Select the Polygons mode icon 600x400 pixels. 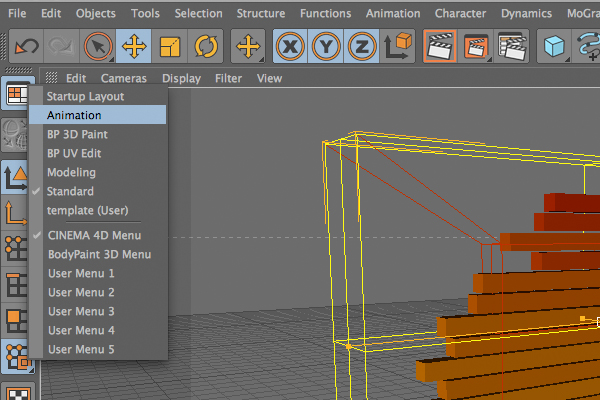coord(15,321)
